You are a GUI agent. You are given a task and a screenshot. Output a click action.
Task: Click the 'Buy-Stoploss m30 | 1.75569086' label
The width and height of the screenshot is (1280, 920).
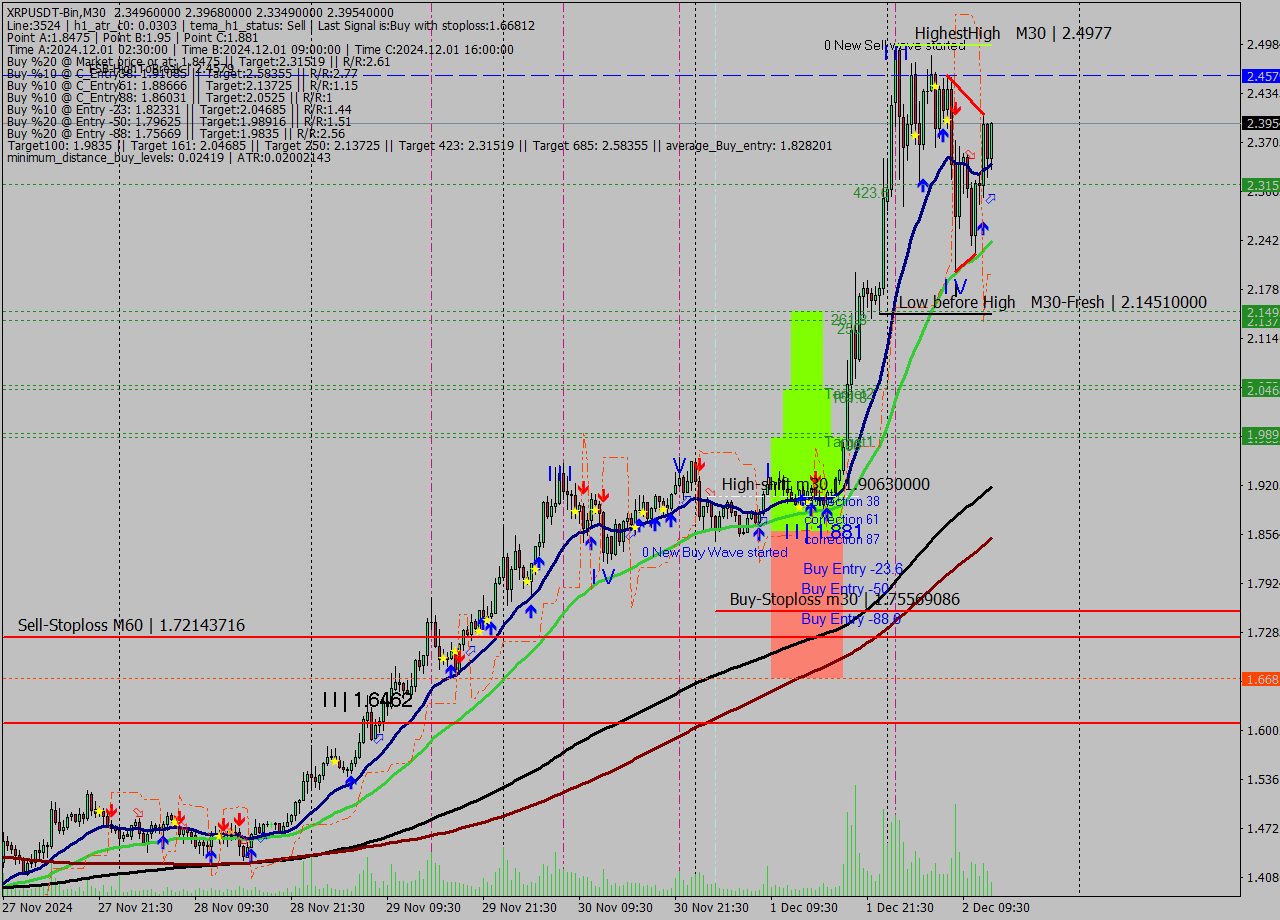click(x=844, y=599)
